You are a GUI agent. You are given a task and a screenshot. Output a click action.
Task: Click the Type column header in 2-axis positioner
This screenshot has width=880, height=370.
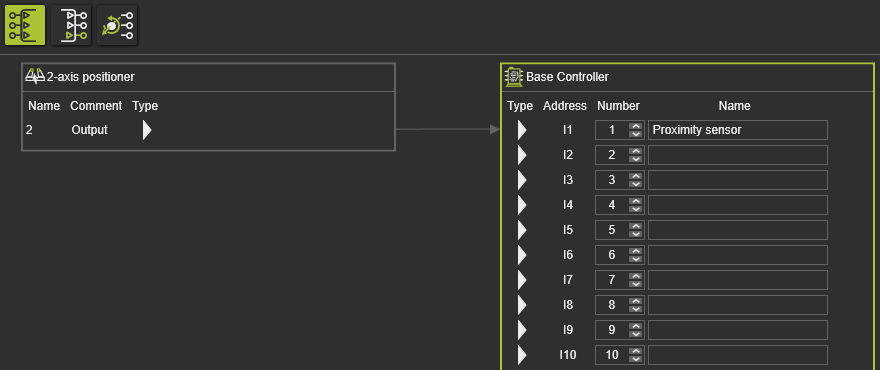[x=145, y=106]
